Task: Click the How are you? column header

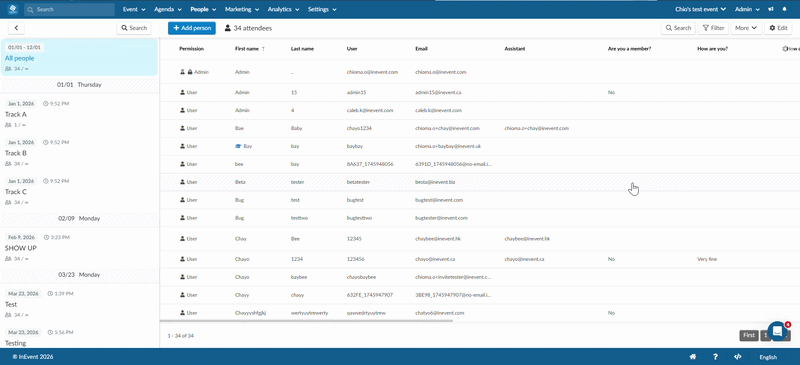Action: pos(712,49)
